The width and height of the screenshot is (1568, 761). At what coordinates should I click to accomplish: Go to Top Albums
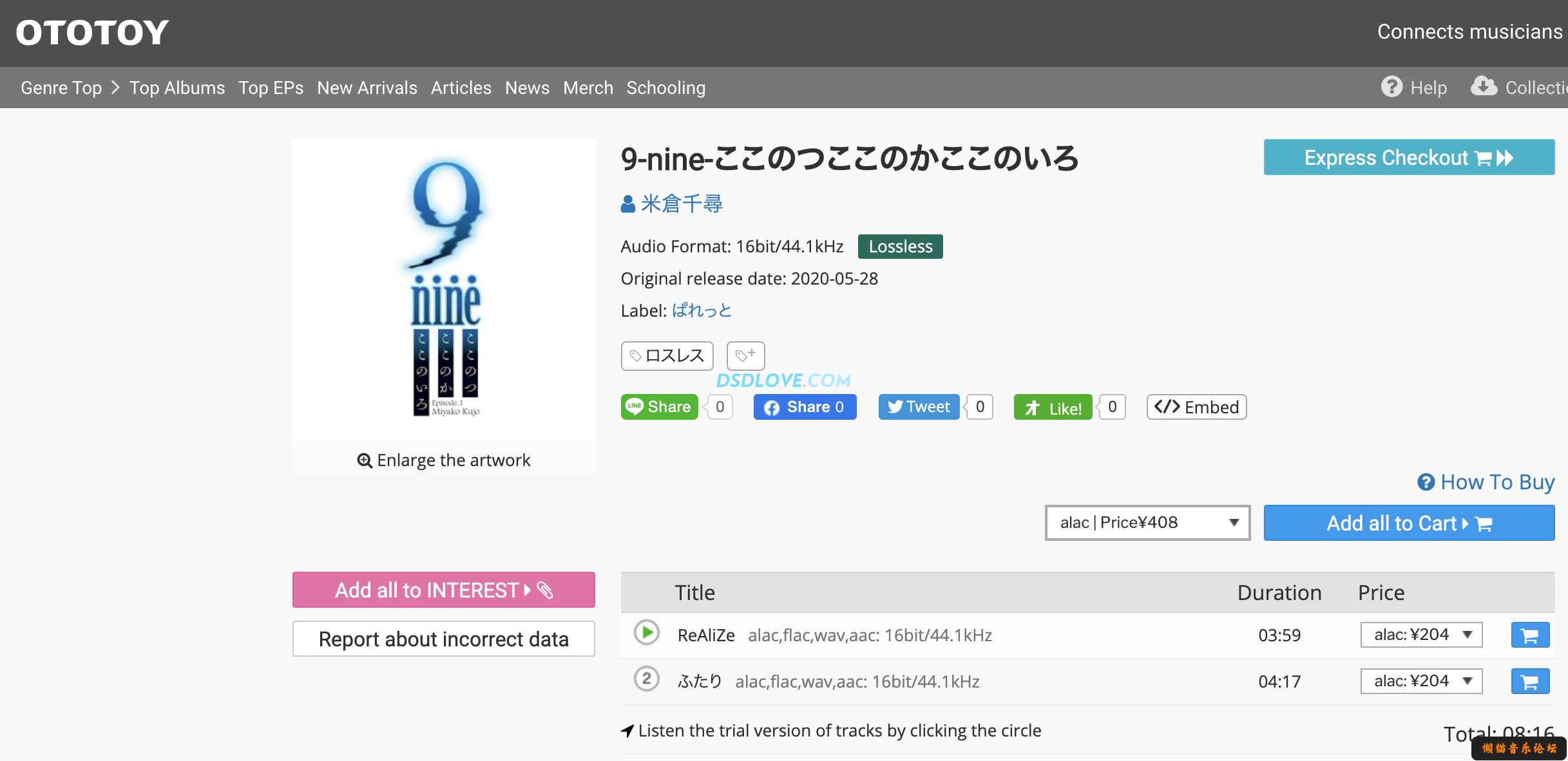177,88
